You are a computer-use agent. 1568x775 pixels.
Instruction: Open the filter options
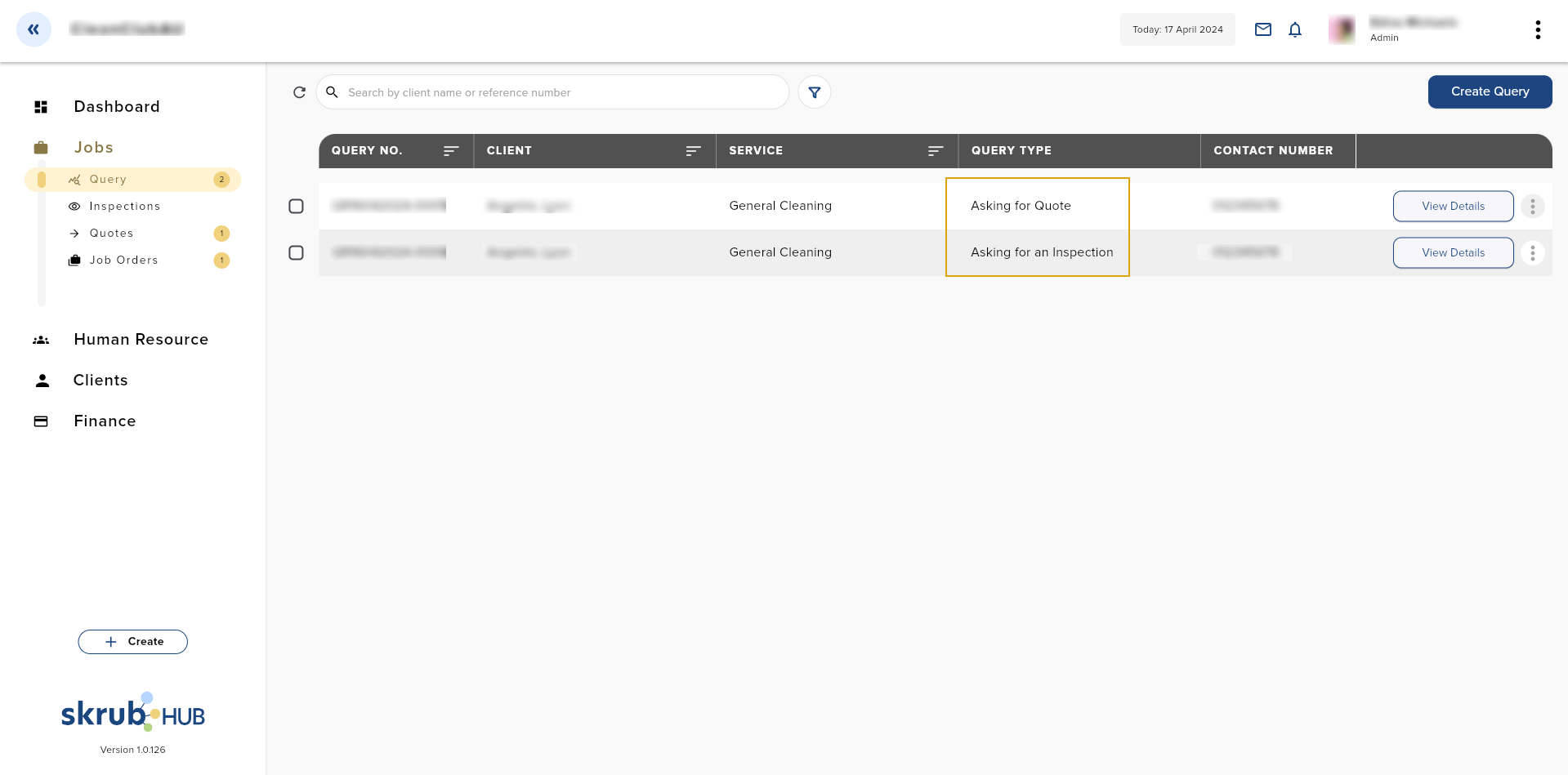814,92
